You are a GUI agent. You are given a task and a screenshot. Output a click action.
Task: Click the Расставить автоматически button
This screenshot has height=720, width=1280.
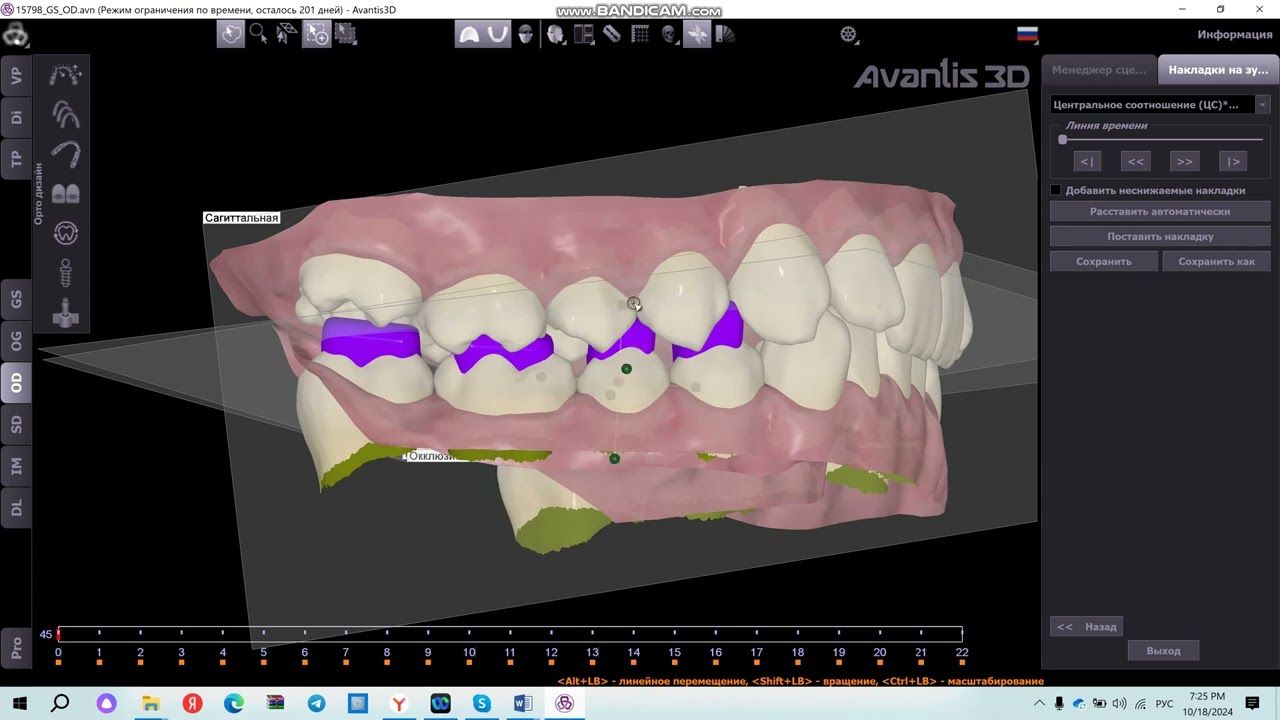pos(1160,212)
